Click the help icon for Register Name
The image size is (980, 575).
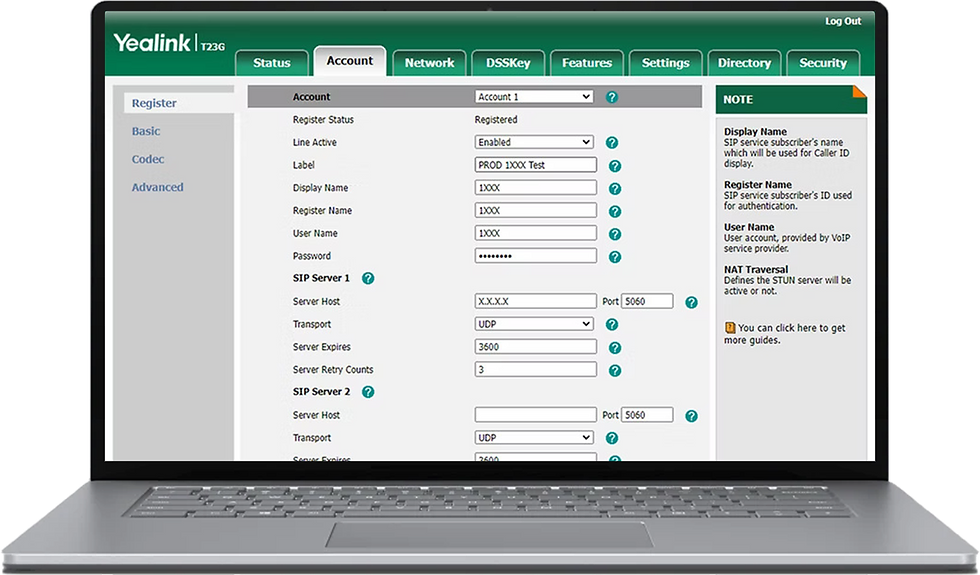pyautogui.click(x=615, y=211)
